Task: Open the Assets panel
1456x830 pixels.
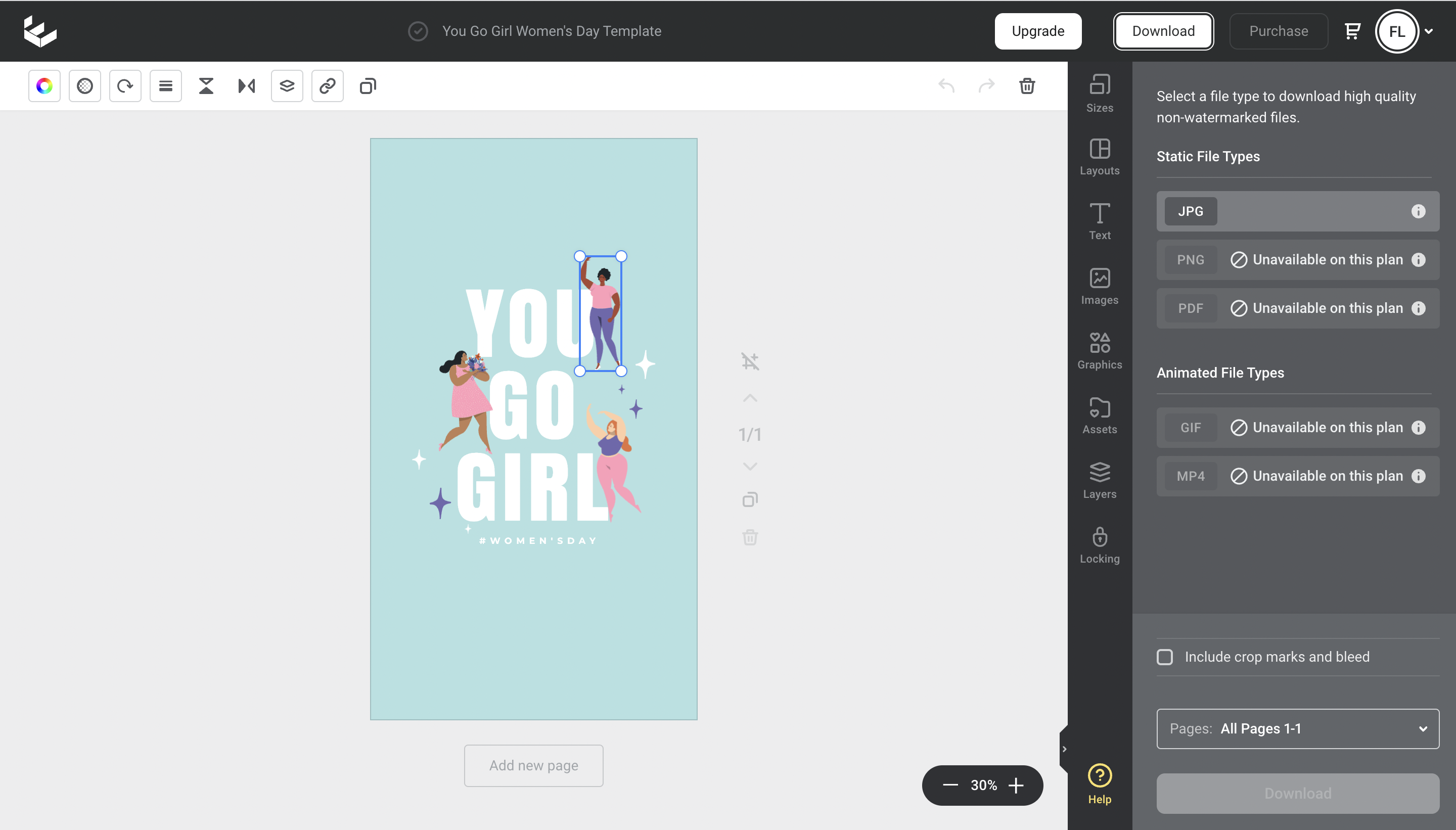Action: [1099, 415]
